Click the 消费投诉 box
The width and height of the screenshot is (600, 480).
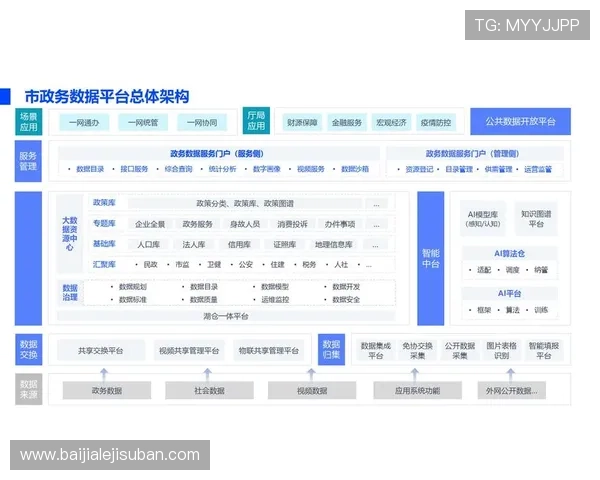(292, 224)
